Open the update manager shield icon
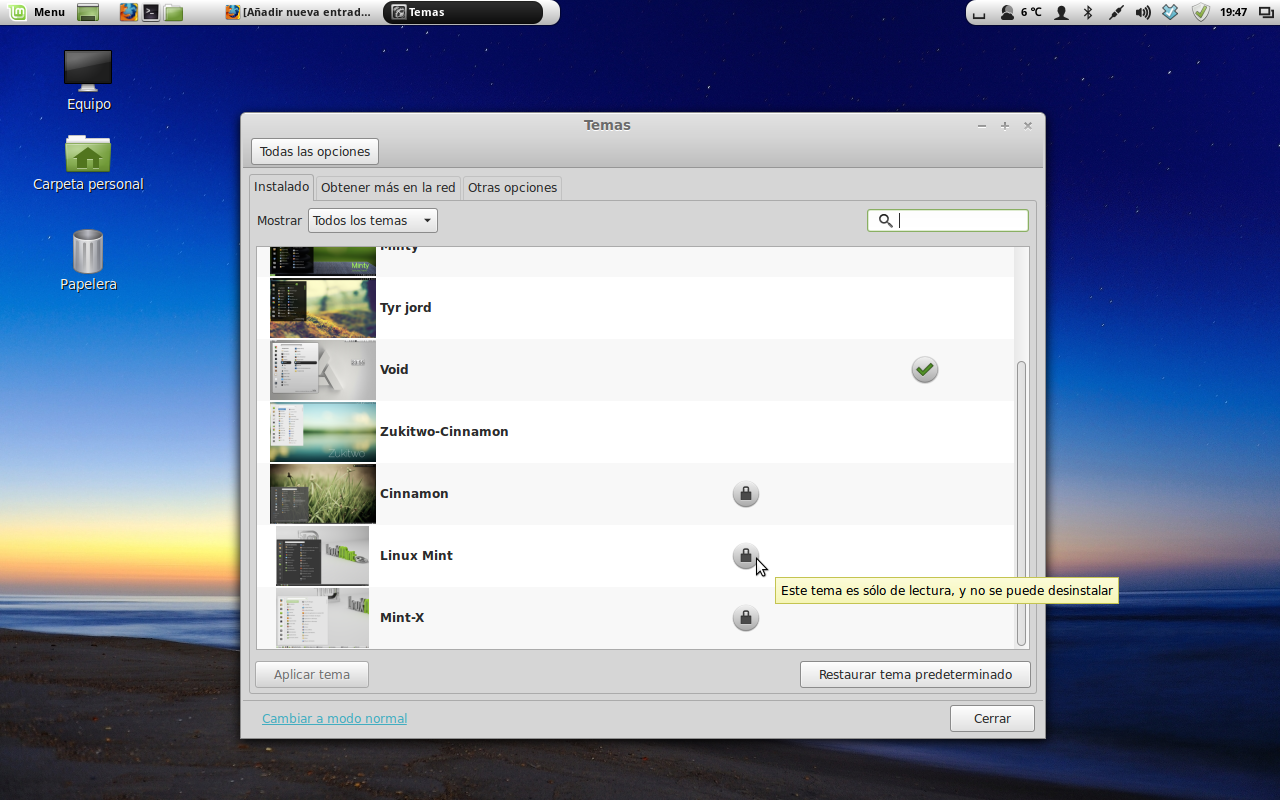The height and width of the screenshot is (800, 1280). pos(1200,12)
